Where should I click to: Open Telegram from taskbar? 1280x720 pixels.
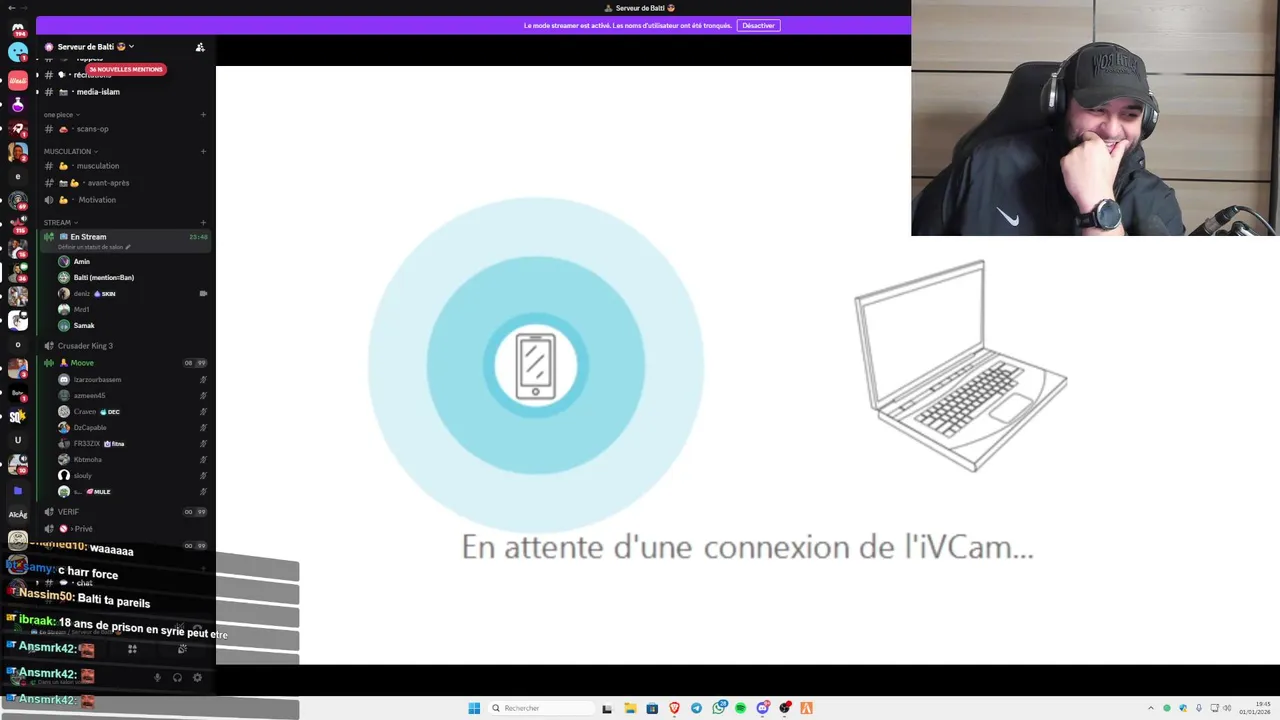click(696, 708)
